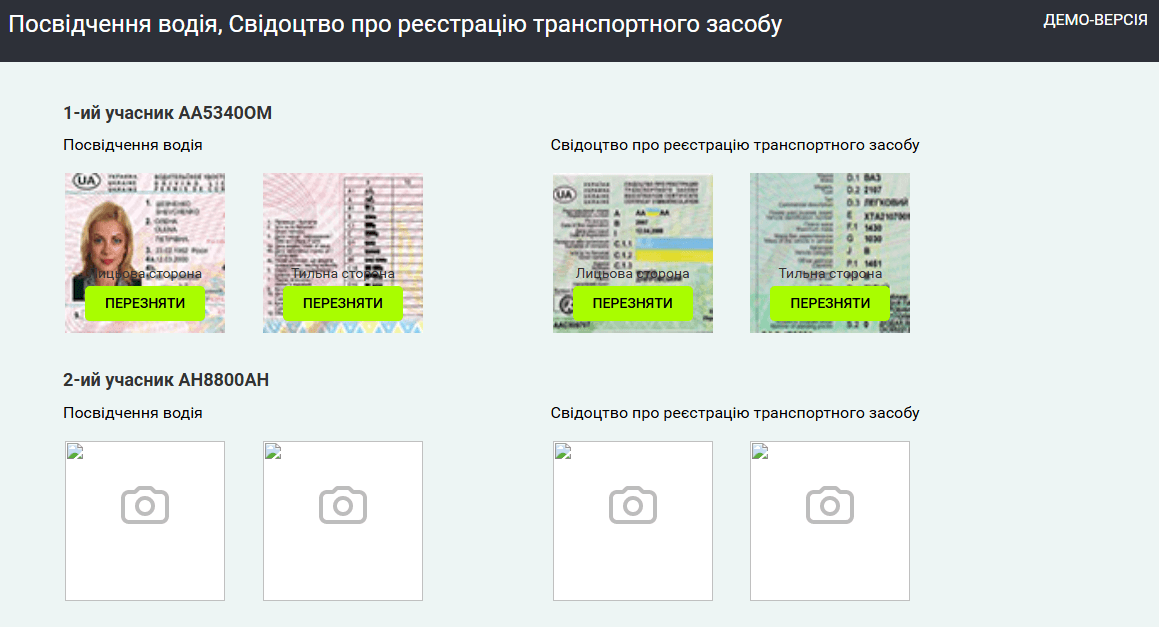Click registration certificate label under second participant
The image size is (1159, 627).
[x=734, y=413]
